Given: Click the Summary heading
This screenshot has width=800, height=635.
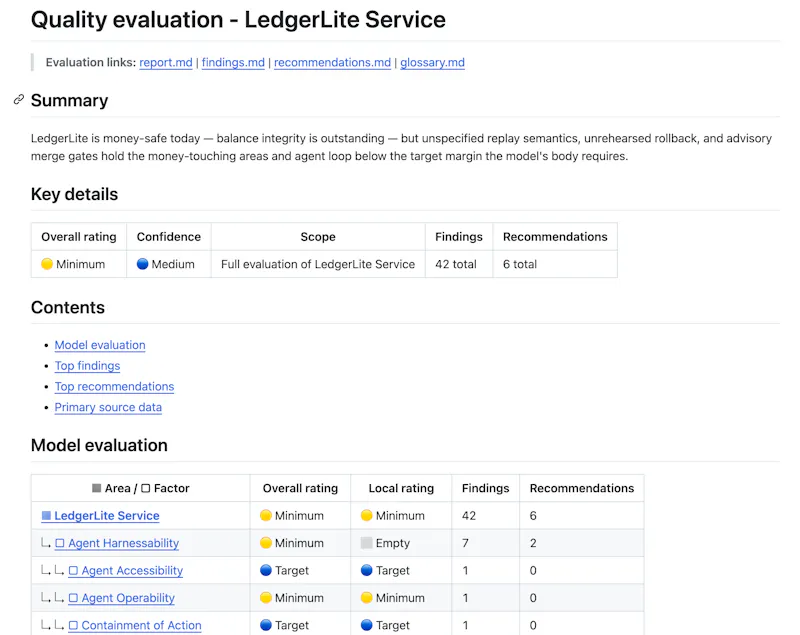Looking at the screenshot, I should pos(69,100).
